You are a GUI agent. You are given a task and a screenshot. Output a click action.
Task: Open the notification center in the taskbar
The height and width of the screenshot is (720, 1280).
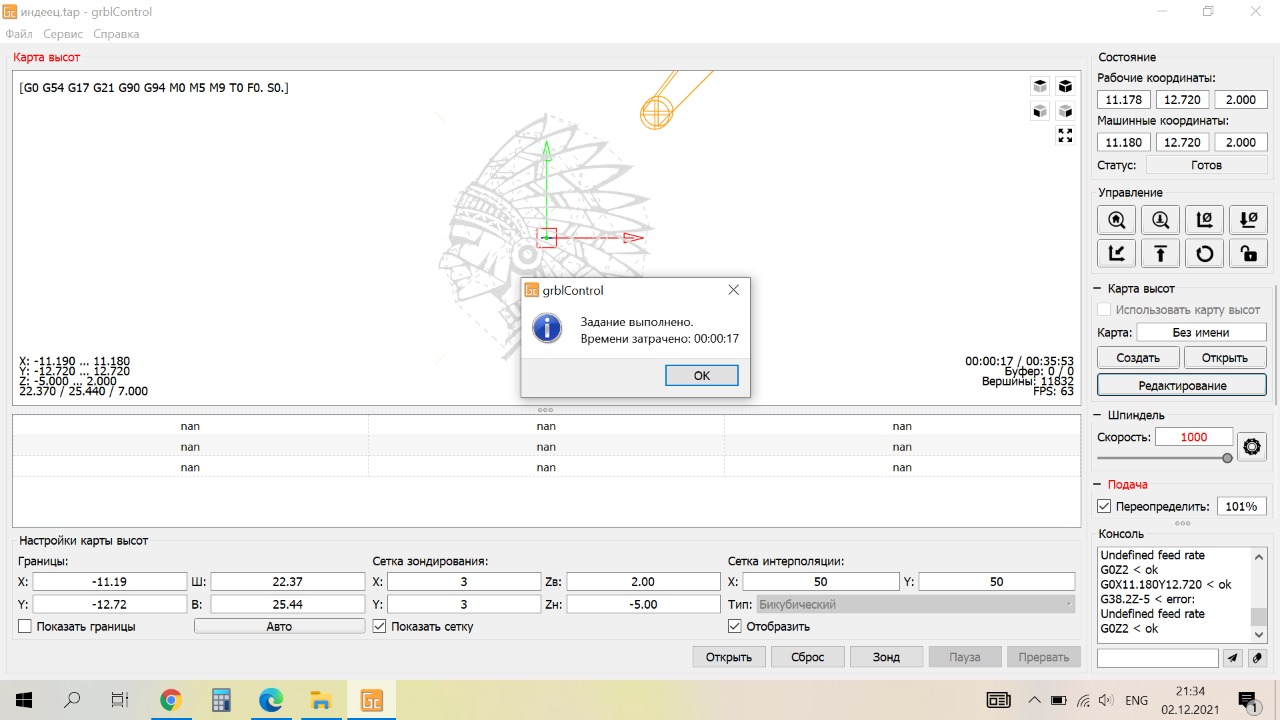[1247, 700]
